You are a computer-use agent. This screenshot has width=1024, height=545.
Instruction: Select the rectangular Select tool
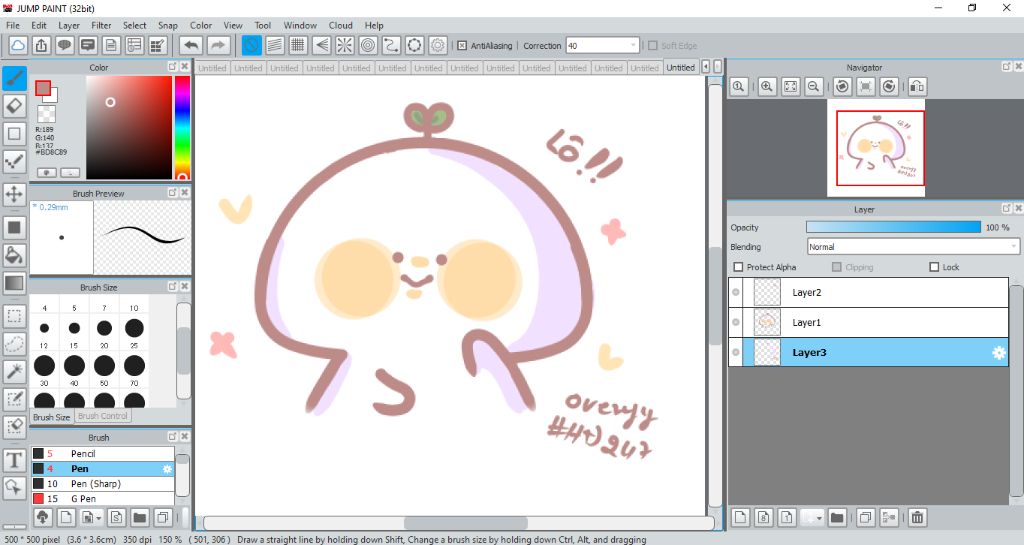coord(14,317)
